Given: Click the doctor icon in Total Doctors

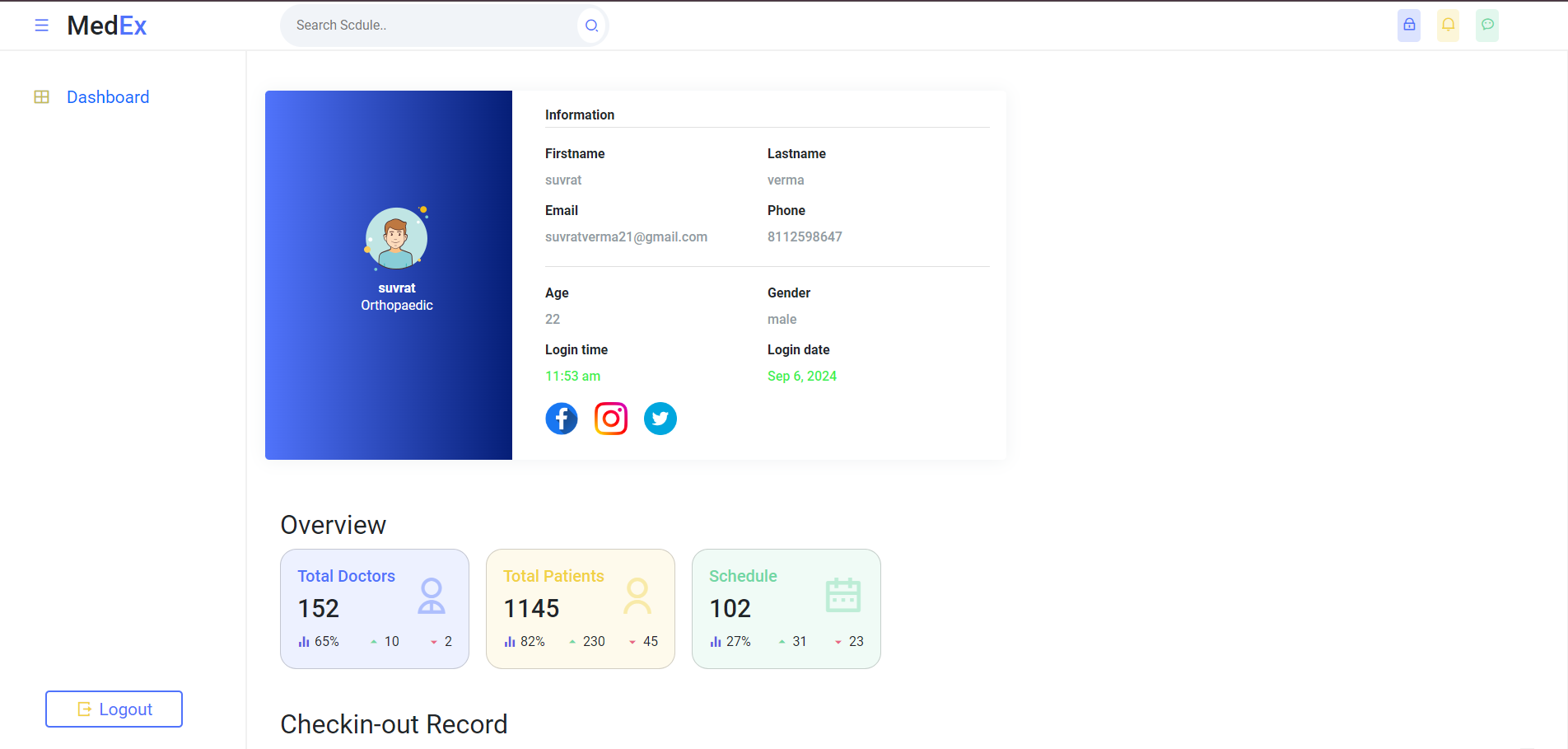Looking at the screenshot, I should click(432, 596).
